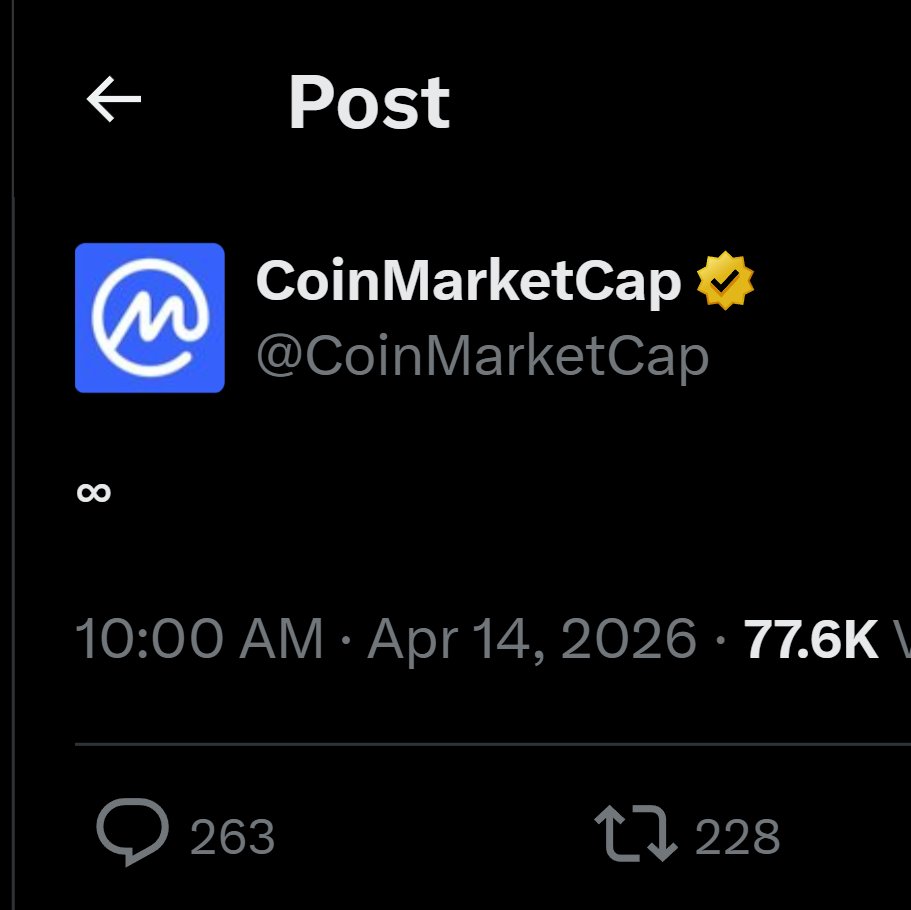This screenshot has width=911, height=910.
Task: Open the CoinMarketCap display name link
Action: pyautogui.click(x=468, y=281)
